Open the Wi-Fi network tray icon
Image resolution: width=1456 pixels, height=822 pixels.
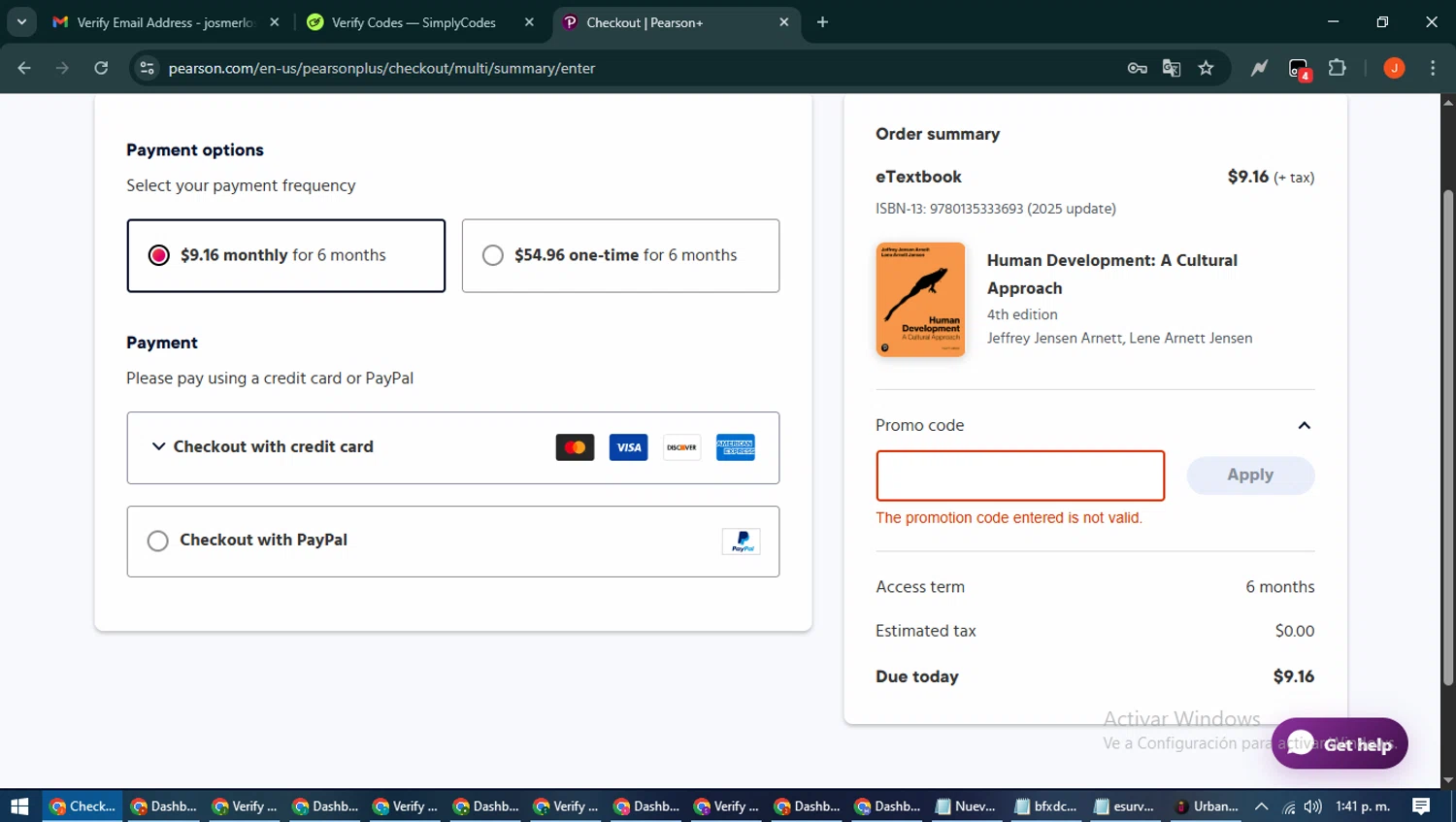1289,806
